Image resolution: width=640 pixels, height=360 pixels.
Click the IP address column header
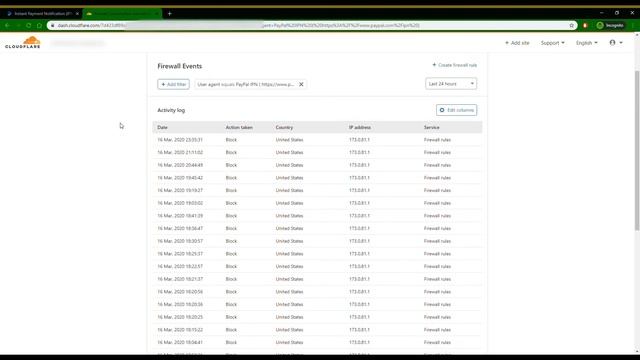pyautogui.click(x=360, y=127)
